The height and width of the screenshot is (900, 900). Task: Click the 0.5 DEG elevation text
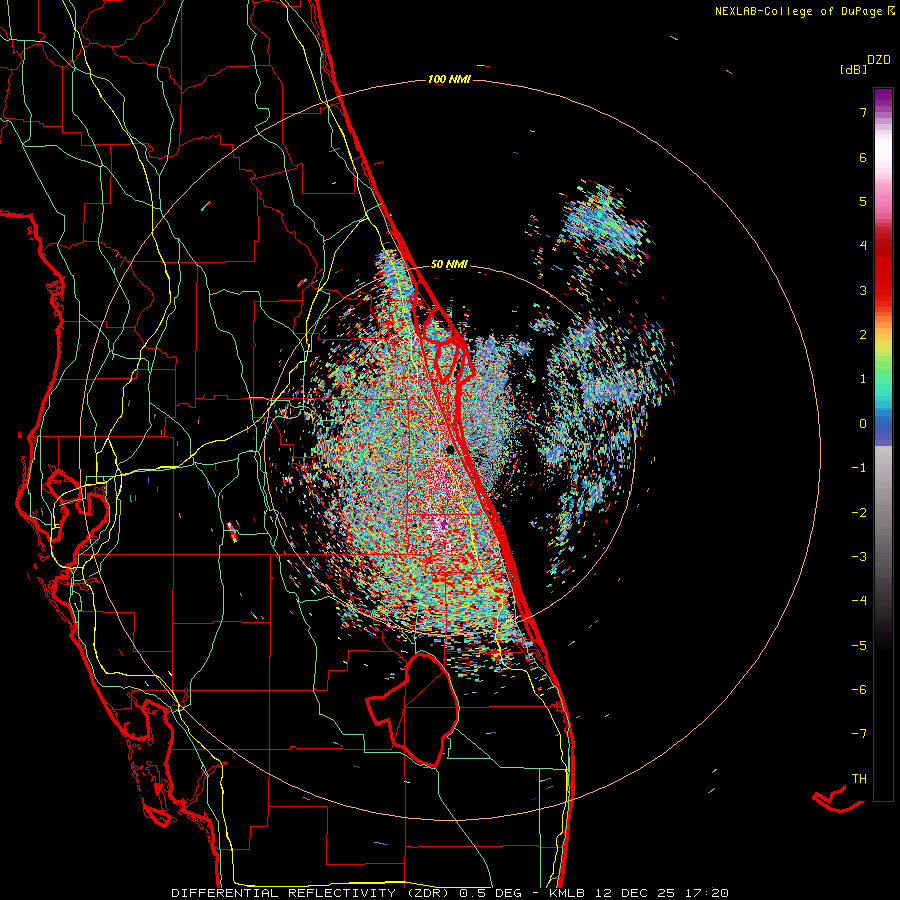coord(490,893)
